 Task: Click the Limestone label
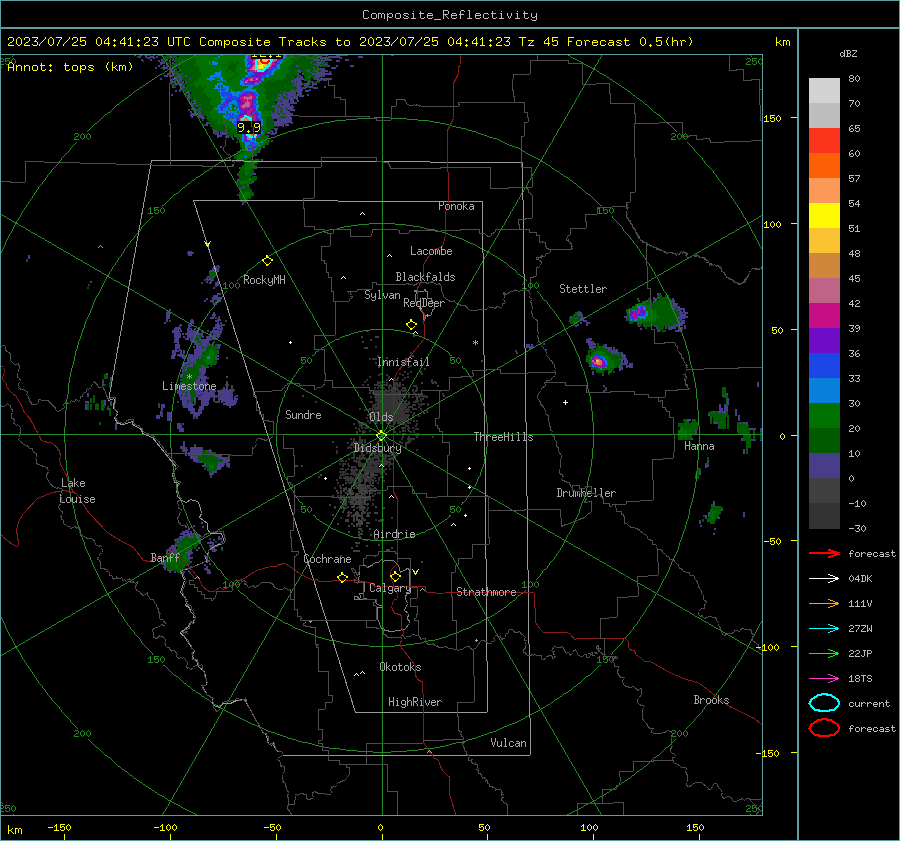pyautogui.click(x=189, y=386)
